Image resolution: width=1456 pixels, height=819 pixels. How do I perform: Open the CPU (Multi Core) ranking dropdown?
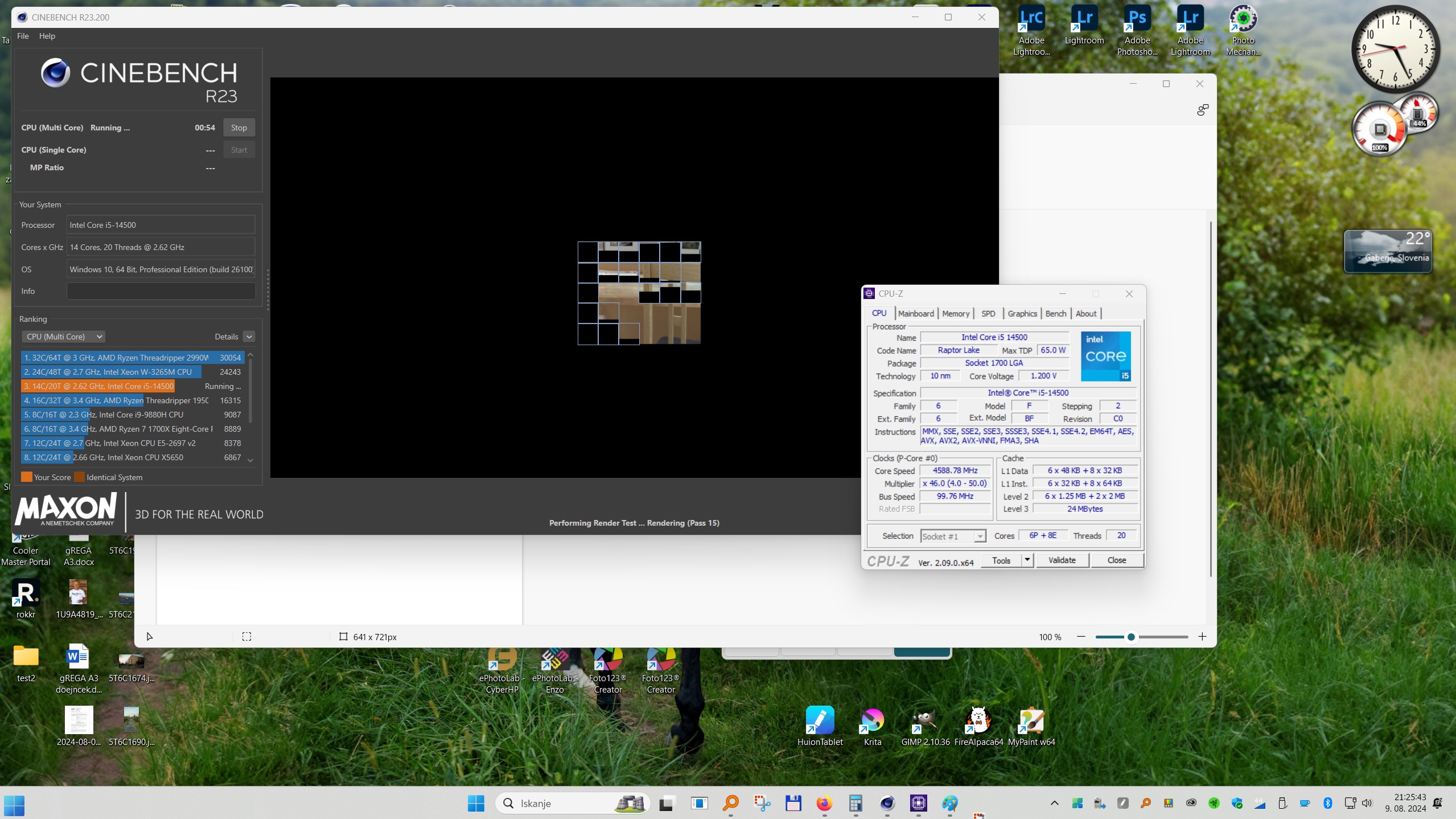tap(63, 337)
